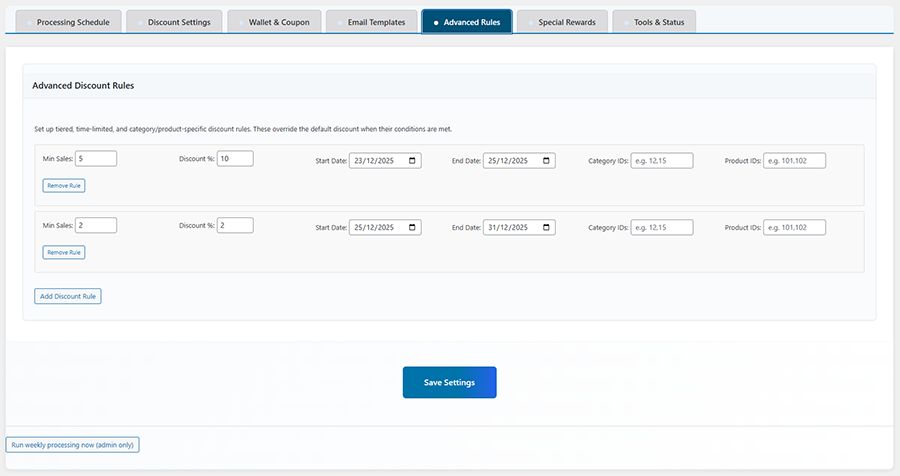
Task: Focus Category IDs field in first rule
Action: click(662, 161)
